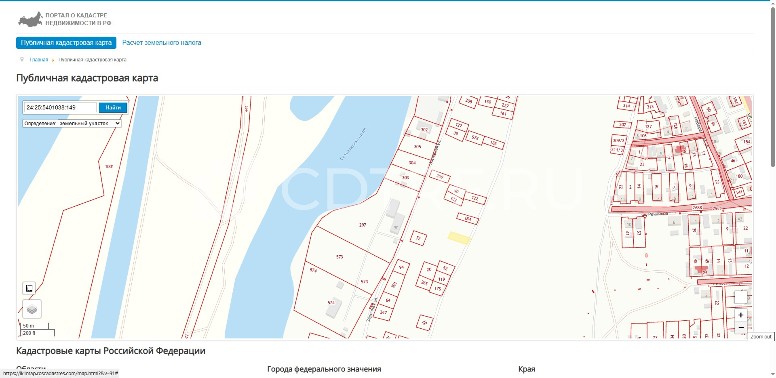776x378 pixels.
Task: Click the Найти search button
Action: 113,107
